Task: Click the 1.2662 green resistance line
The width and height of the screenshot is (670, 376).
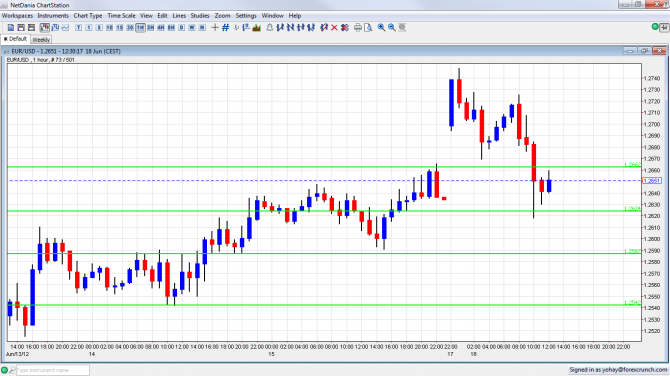Action: coord(324,167)
